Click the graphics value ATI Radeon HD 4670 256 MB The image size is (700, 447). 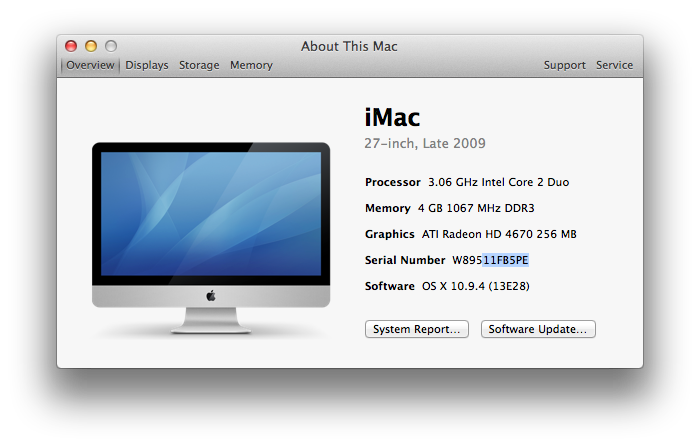coord(499,234)
